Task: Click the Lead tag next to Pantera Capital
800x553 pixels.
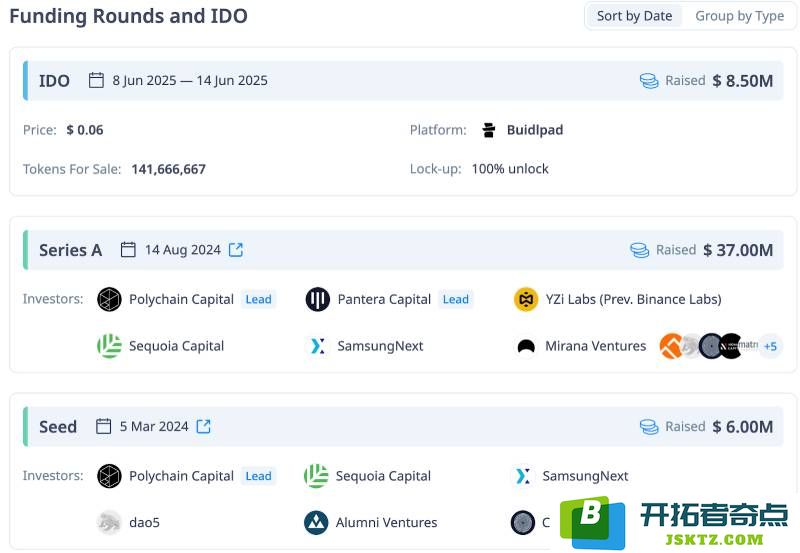Action: (455, 299)
